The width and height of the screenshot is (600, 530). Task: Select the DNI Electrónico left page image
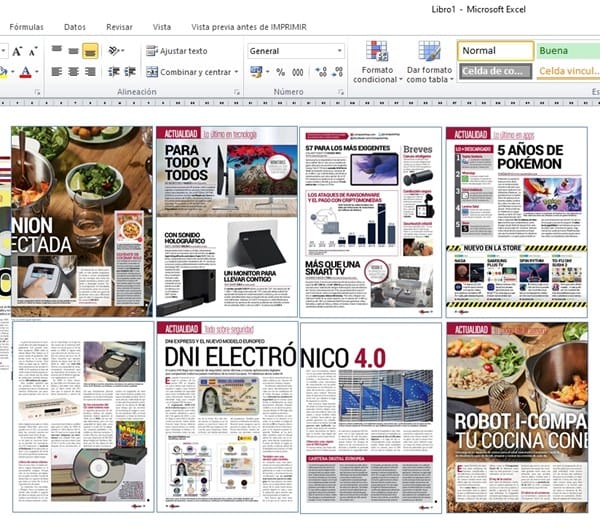tap(227, 417)
